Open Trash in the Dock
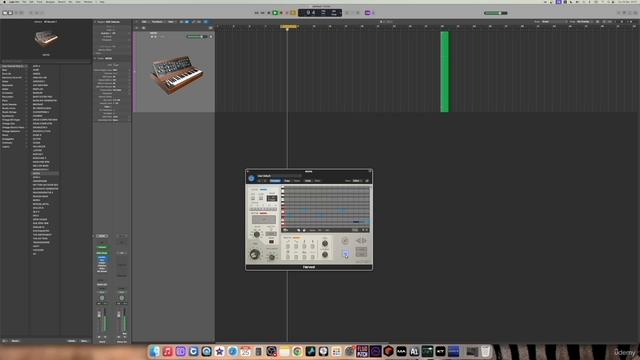 [485, 351]
